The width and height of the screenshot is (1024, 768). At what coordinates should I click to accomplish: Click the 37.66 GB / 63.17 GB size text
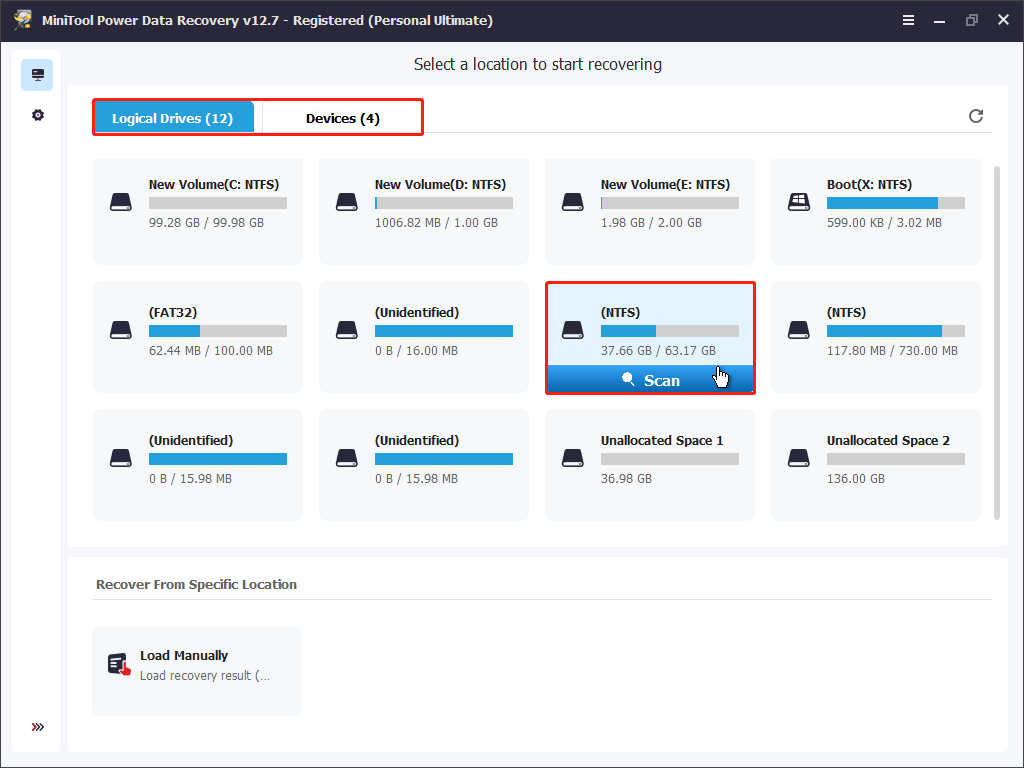pyautogui.click(x=658, y=351)
